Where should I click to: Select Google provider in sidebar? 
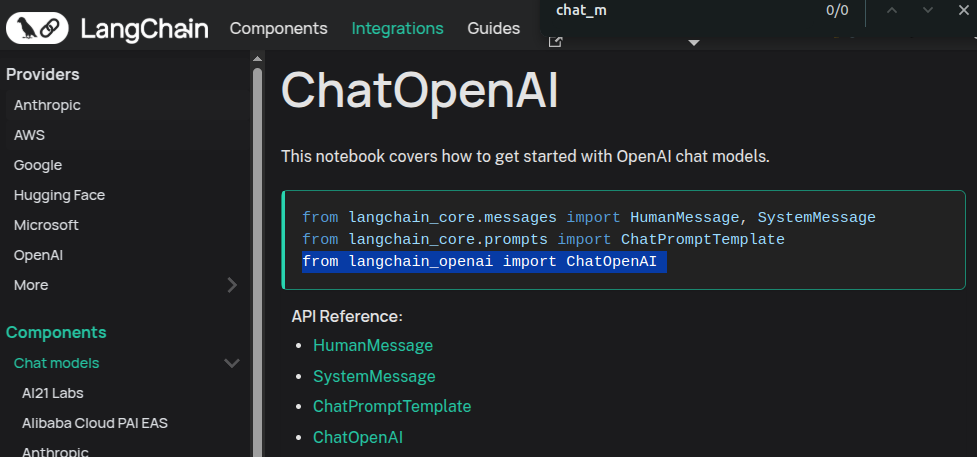tap(38, 165)
